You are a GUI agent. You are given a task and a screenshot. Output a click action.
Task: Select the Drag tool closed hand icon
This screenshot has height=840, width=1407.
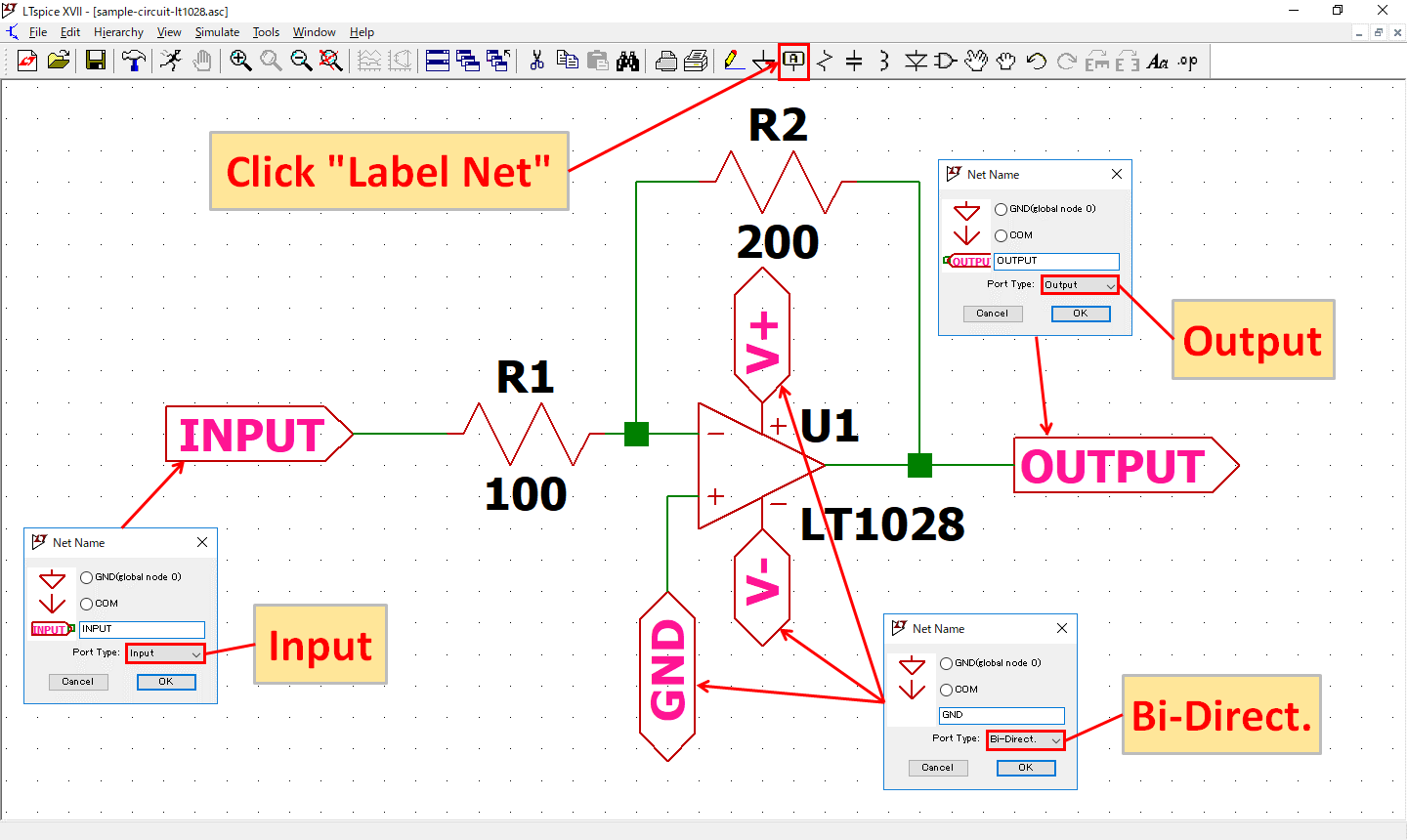pyautogui.click(x=1006, y=61)
